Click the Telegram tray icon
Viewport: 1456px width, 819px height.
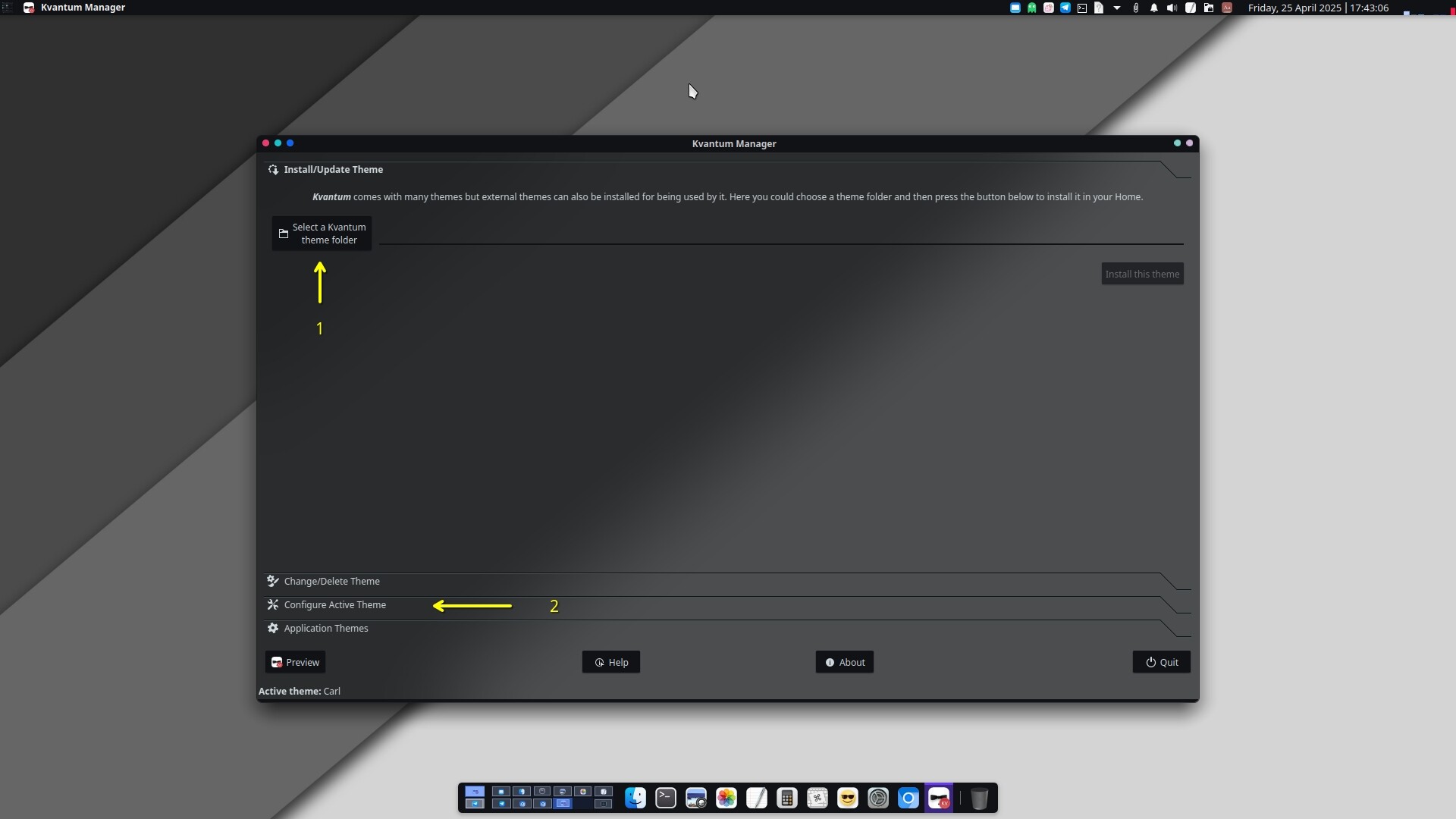(x=1065, y=8)
